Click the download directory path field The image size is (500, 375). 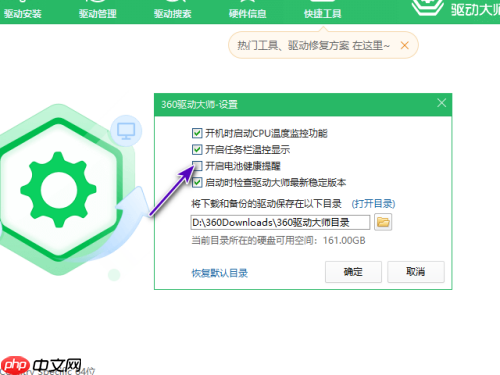pos(280,222)
